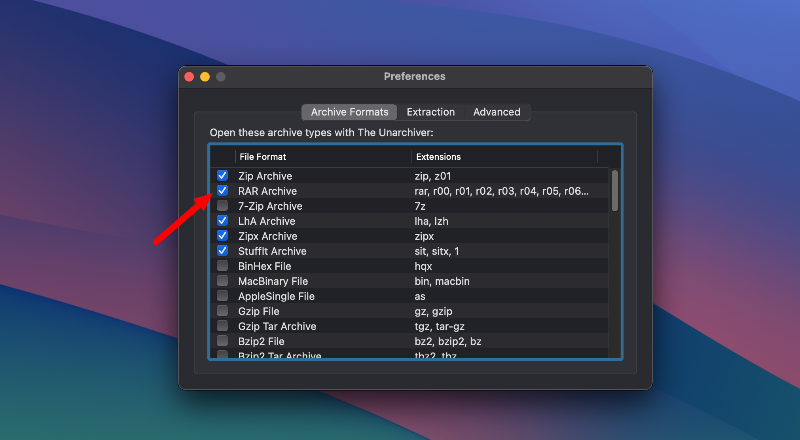Select the StuffIt Archive row label
The width and height of the screenshot is (800, 440).
pos(272,251)
